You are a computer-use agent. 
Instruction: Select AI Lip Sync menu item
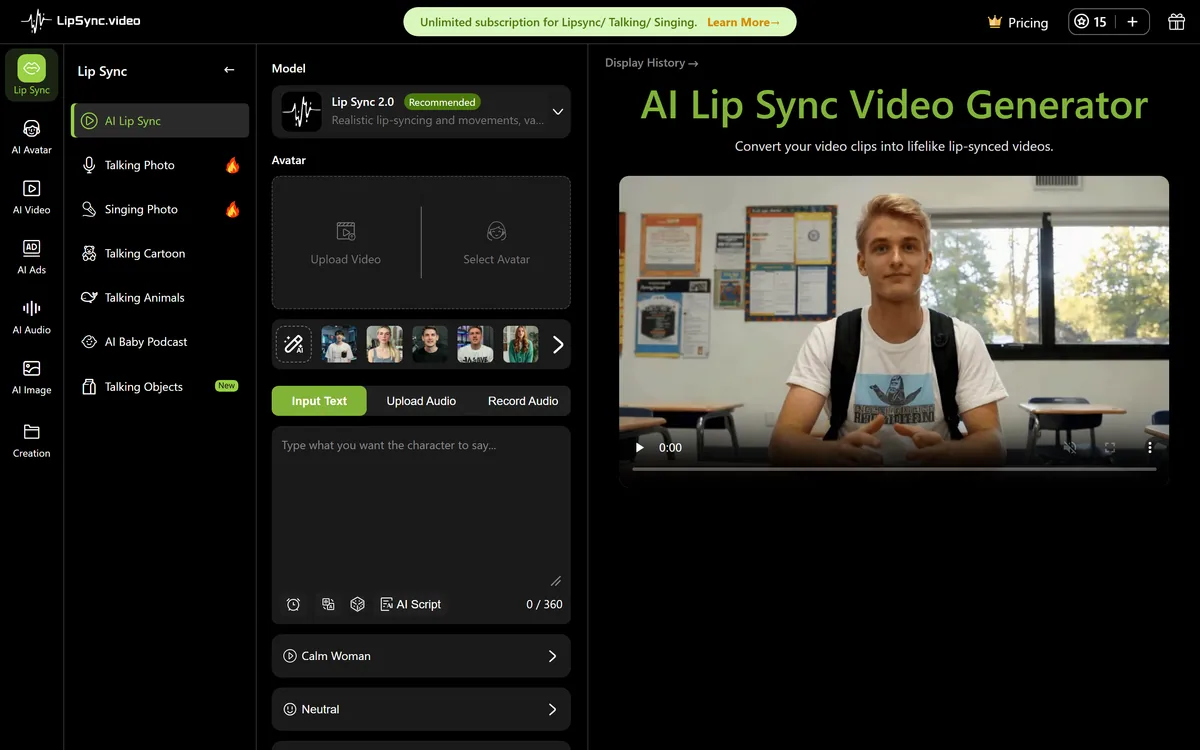[160, 121]
